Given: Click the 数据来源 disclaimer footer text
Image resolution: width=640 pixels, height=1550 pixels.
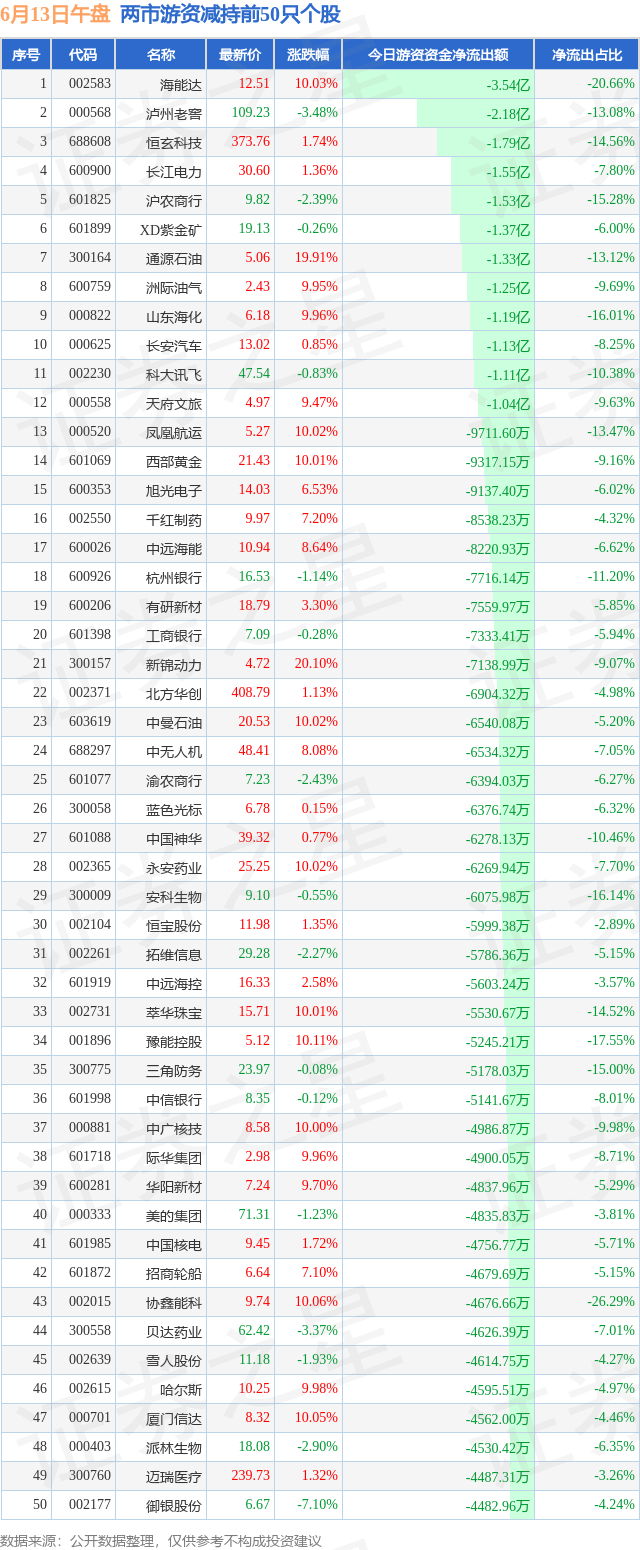Looking at the screenshot, I should (x=161, y=1541).
